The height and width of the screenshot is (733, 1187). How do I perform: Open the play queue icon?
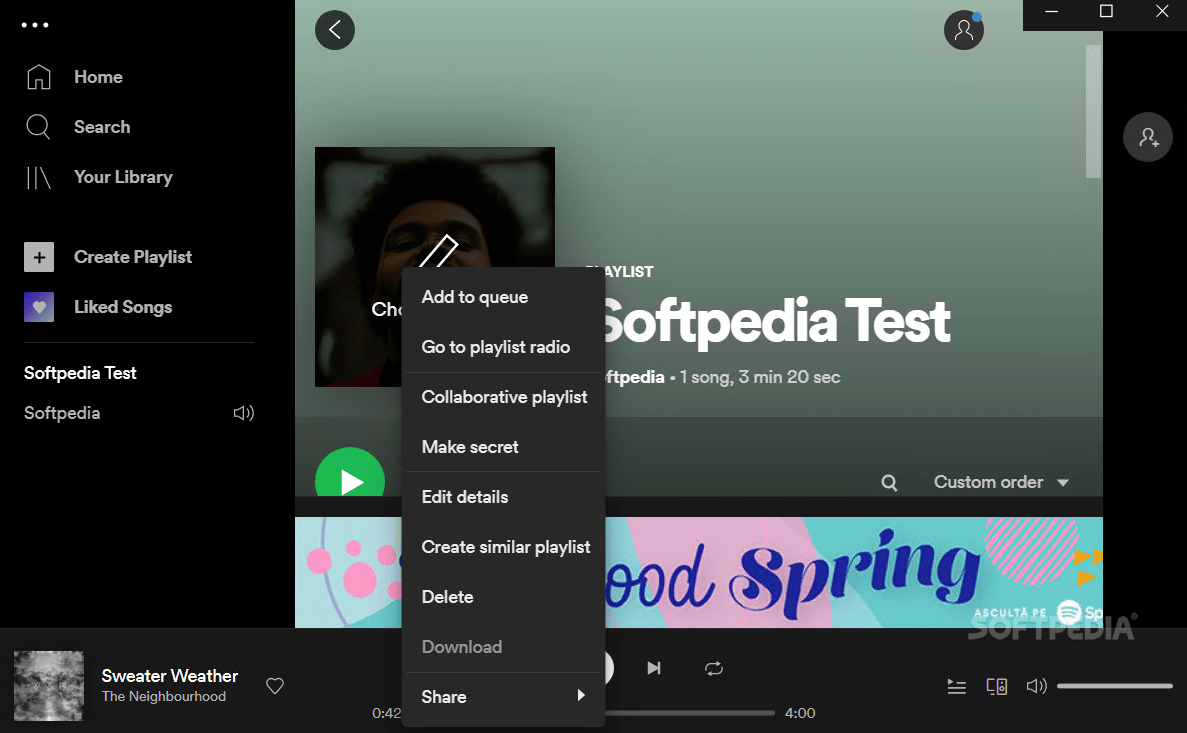coord(956,686)
